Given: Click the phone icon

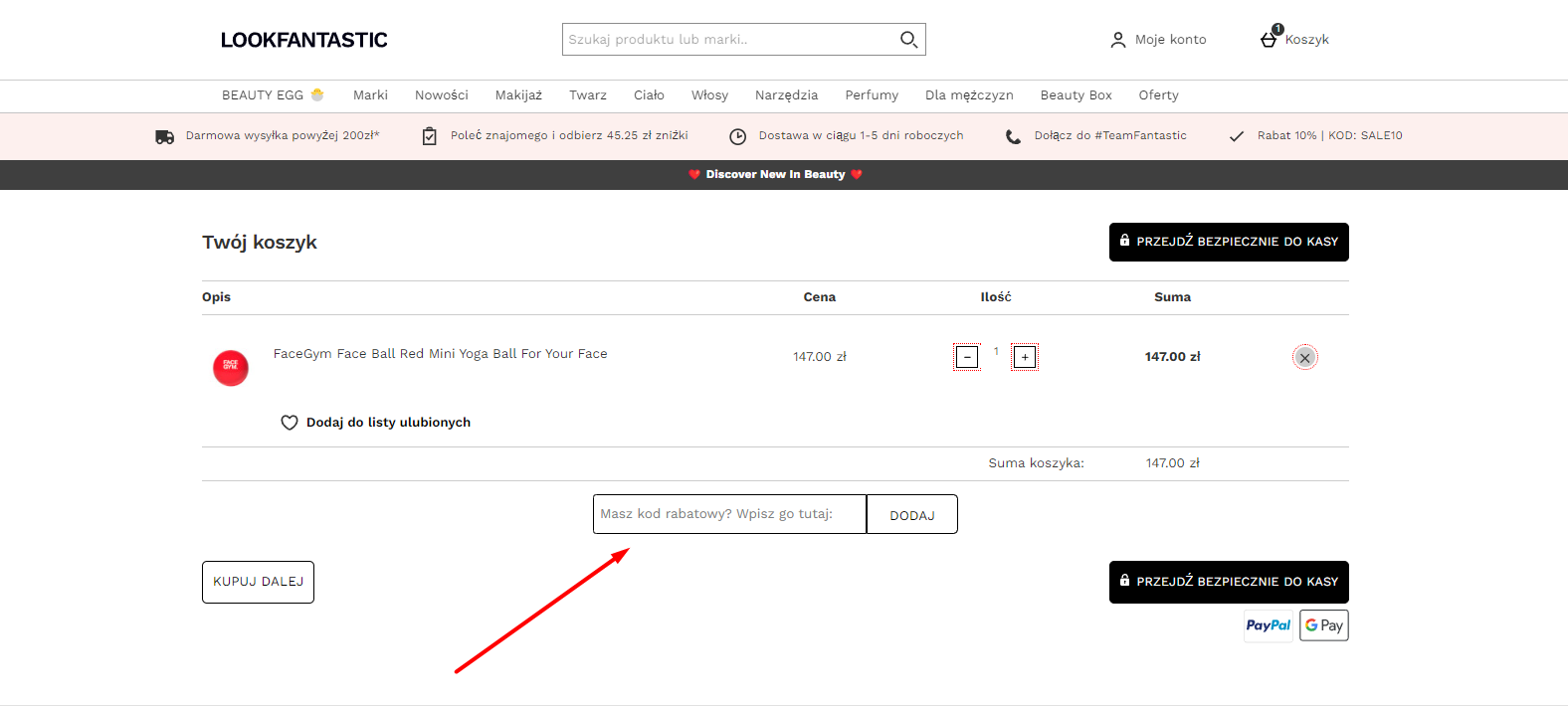Looking at the screenshot, I should click(x=1013, y=136).
